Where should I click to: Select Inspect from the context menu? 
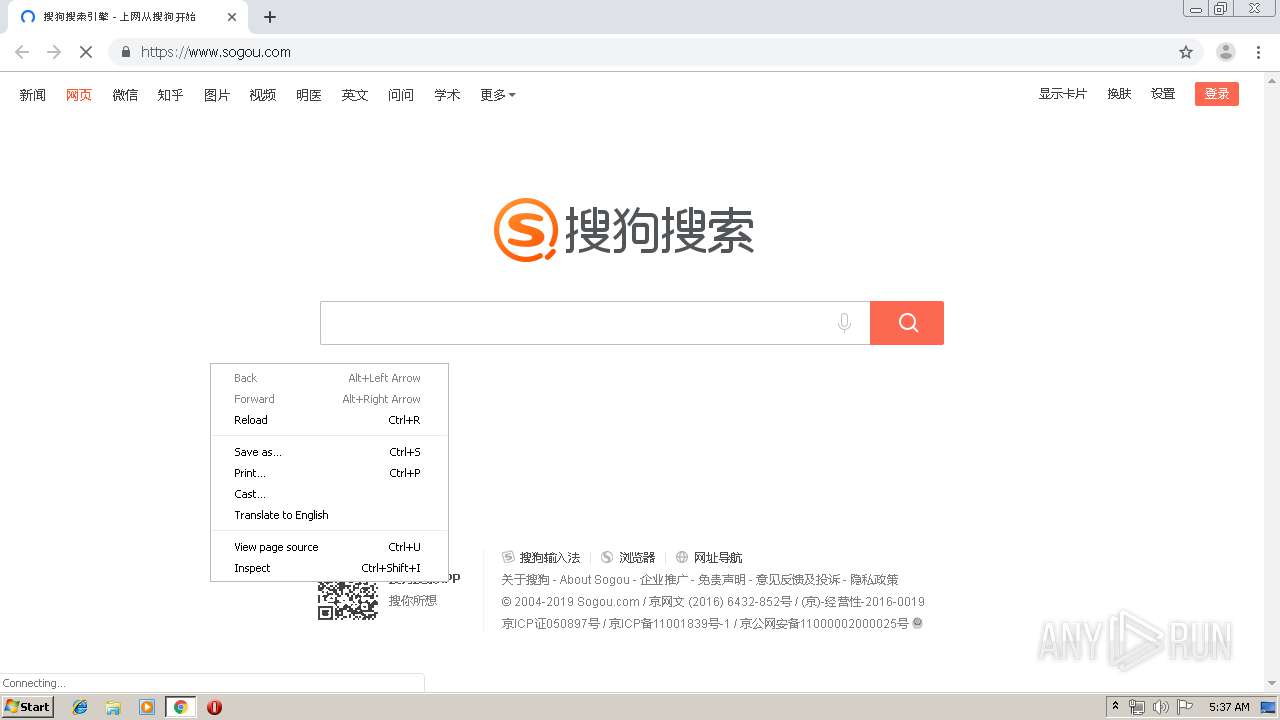(x=329, y=568)
